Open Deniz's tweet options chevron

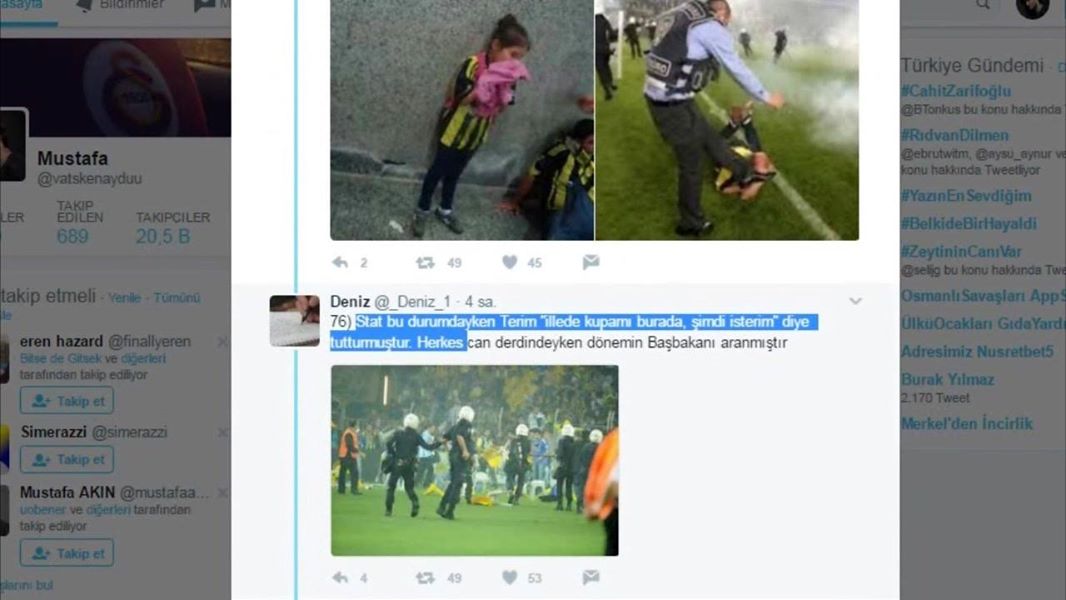point(855,301)
